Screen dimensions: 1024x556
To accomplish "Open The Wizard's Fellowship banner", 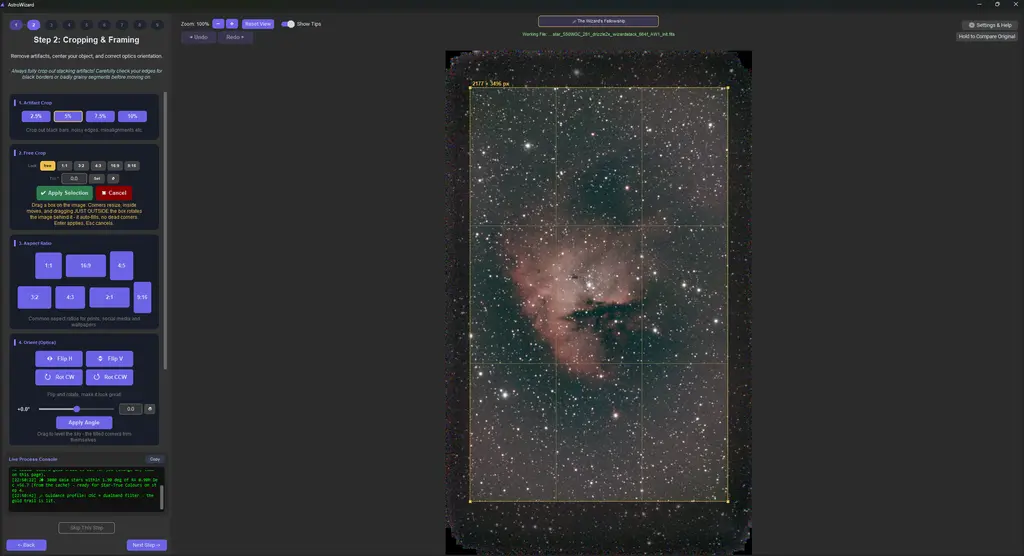I will point(598,21).
